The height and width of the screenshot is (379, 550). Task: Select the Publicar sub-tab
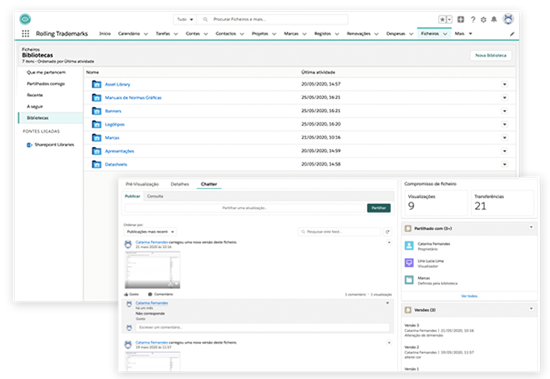tap(132, 196)
